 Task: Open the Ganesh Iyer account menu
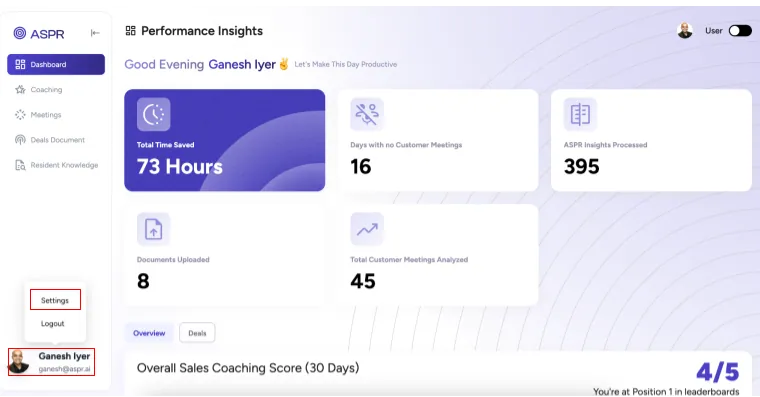(51, 362)
